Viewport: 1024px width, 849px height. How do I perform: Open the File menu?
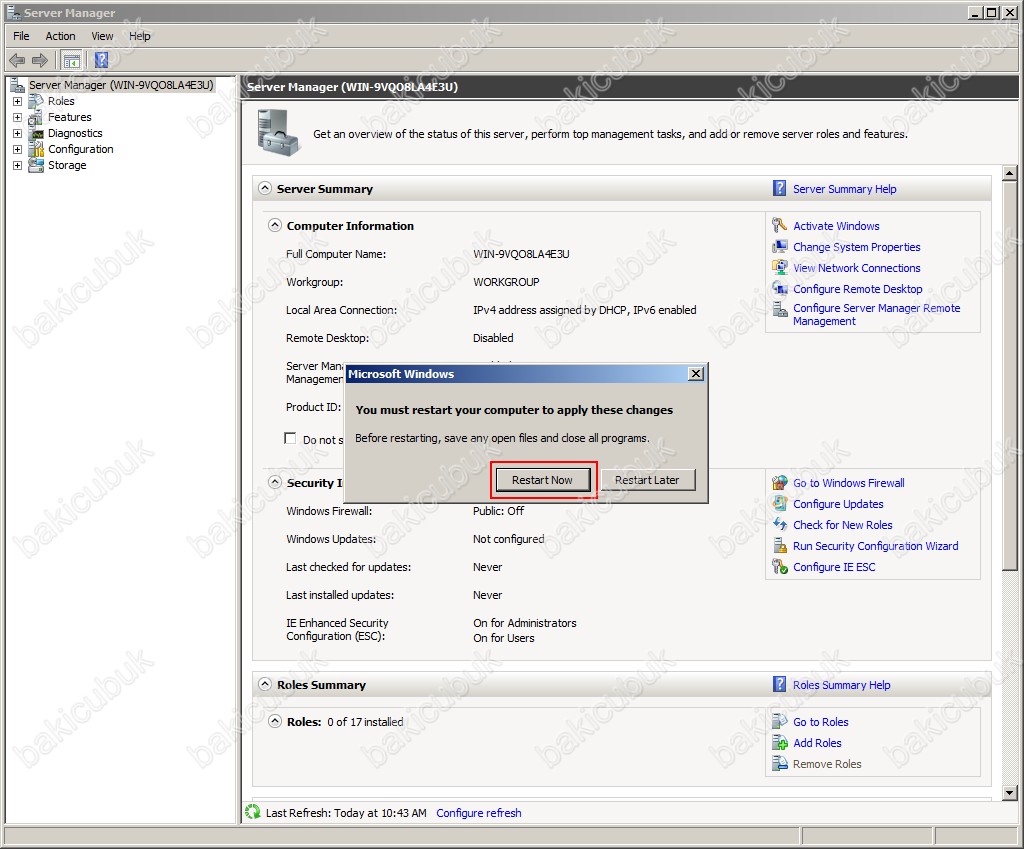[x=22, y=36]
